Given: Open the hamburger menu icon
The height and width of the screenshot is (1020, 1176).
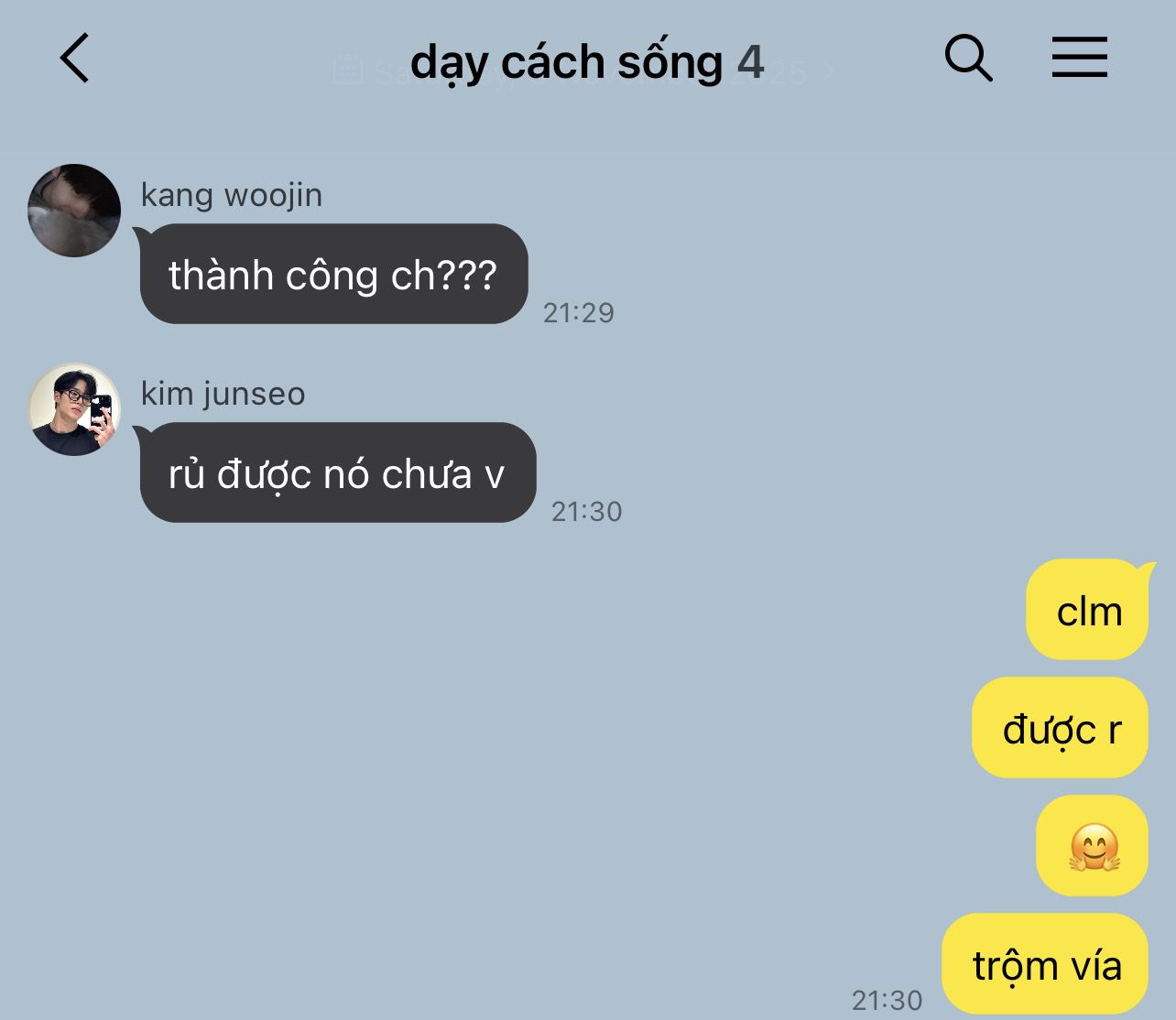Looking at the screenshot, I should (1079, 57).
